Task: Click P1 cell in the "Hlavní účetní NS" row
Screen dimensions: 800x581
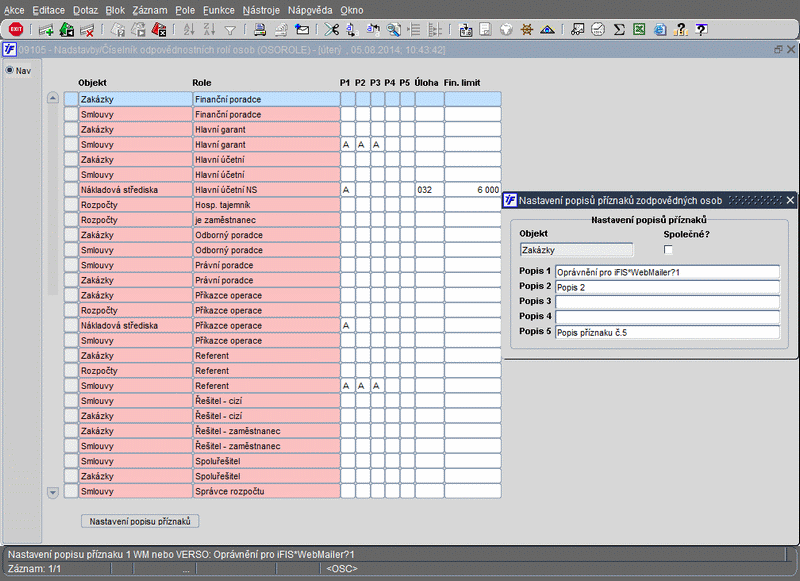Action: pos(347,190)
